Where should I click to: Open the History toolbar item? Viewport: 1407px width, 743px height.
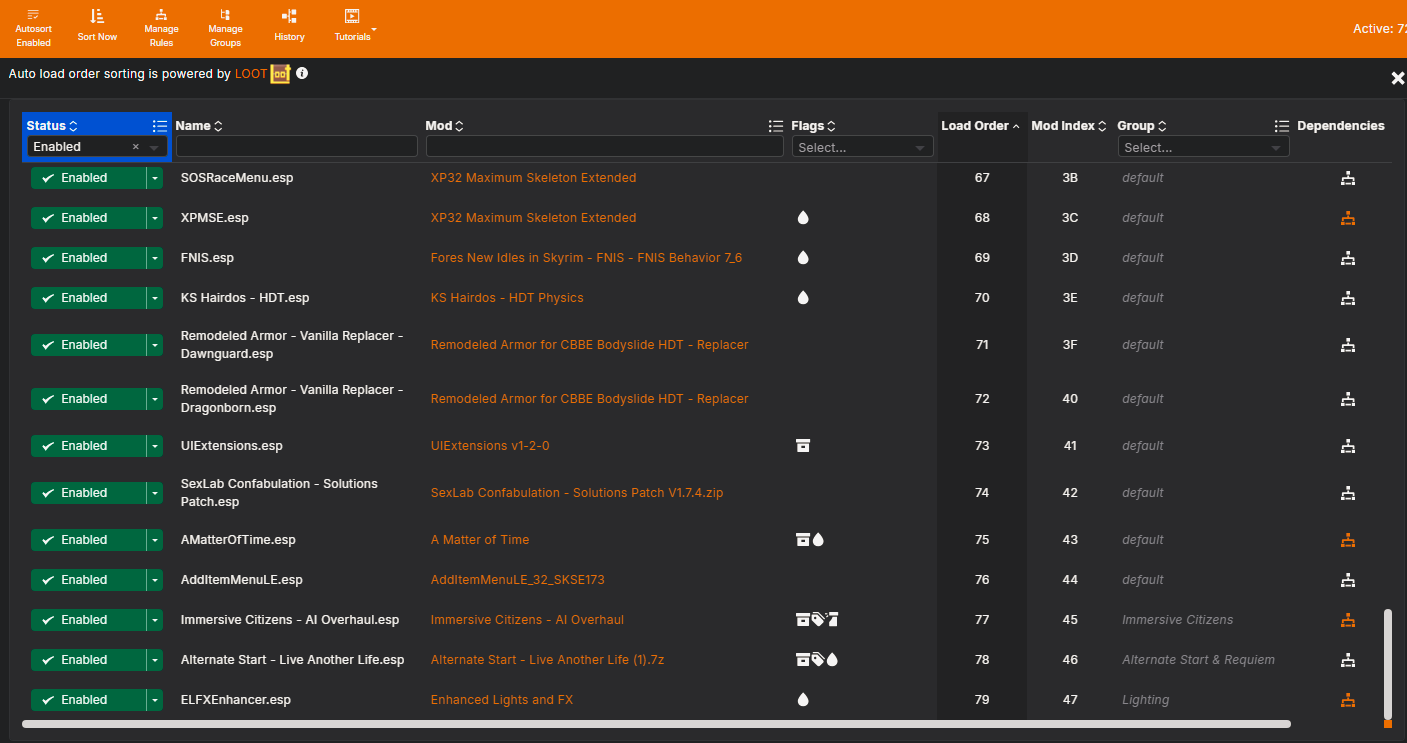click(x=289, y=26)
